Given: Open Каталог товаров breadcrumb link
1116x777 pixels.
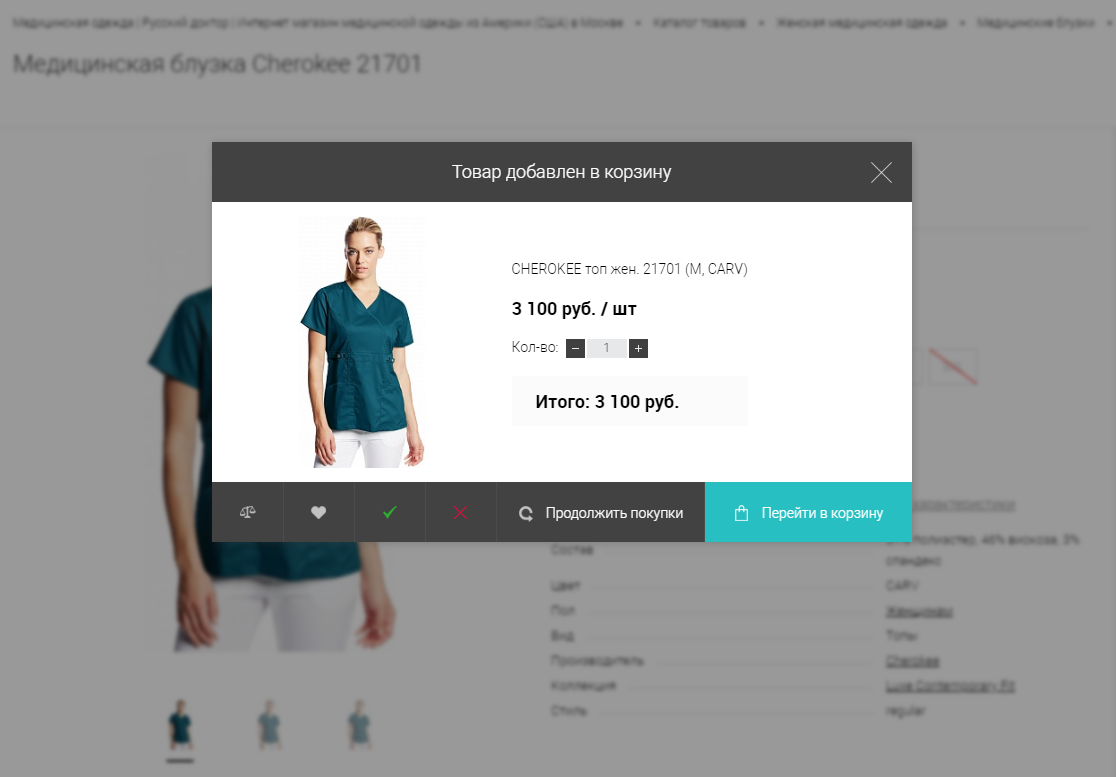Looking at the screenshot, I should [699, 23].
